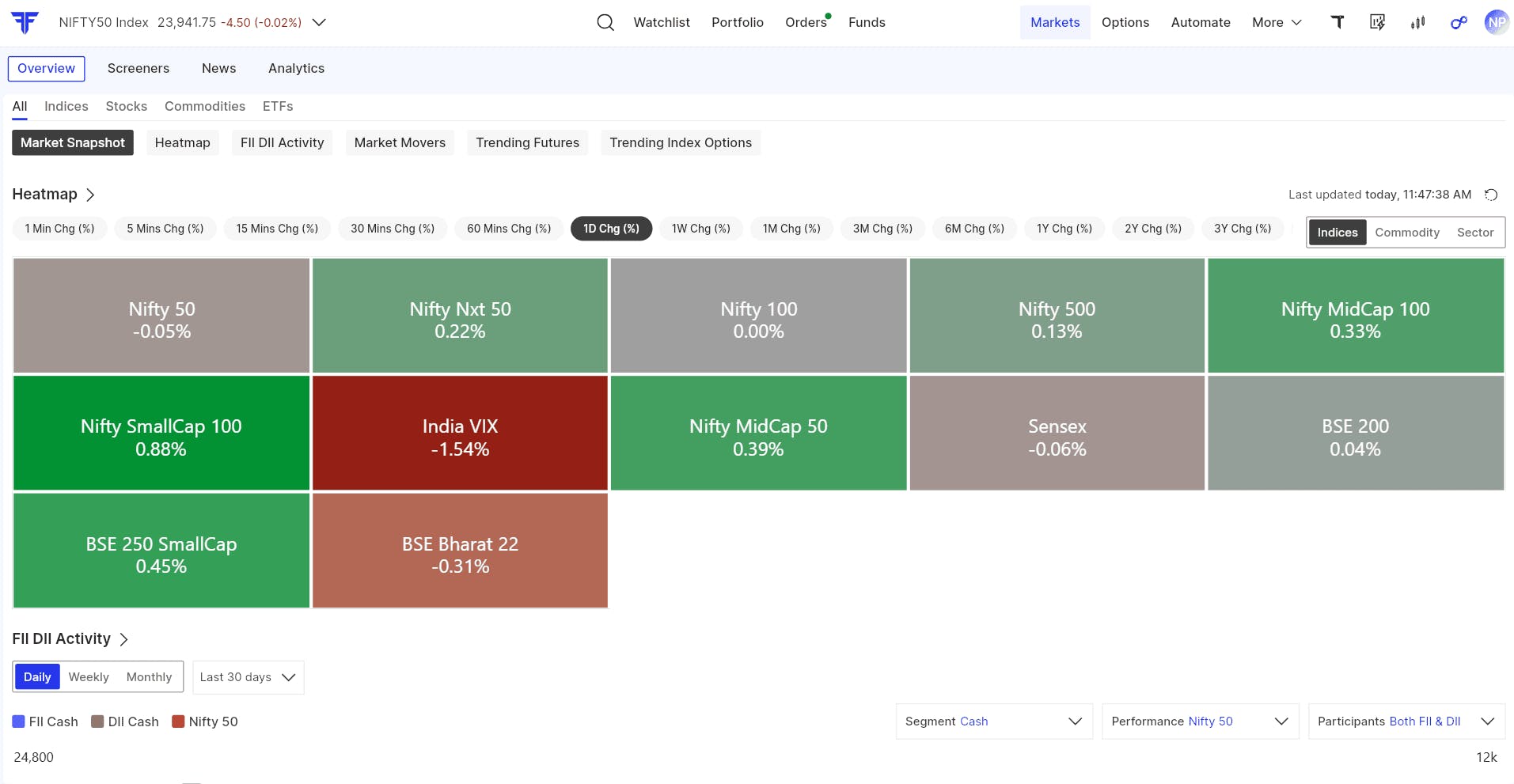Click the T-shaped terminal icon in header
The image size is (1514, 784).
coord(1338,22)
